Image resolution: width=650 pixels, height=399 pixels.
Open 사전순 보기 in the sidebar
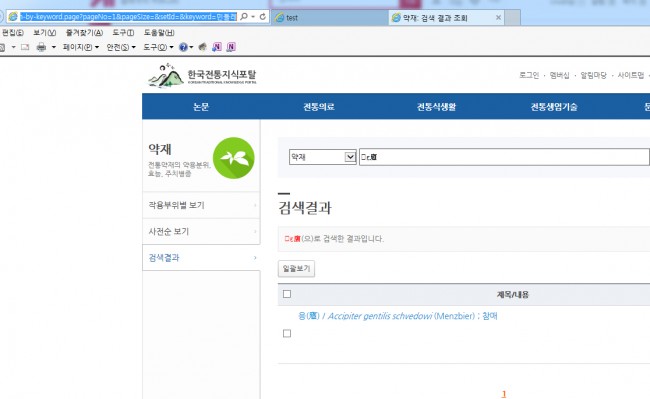coord(201,231)
